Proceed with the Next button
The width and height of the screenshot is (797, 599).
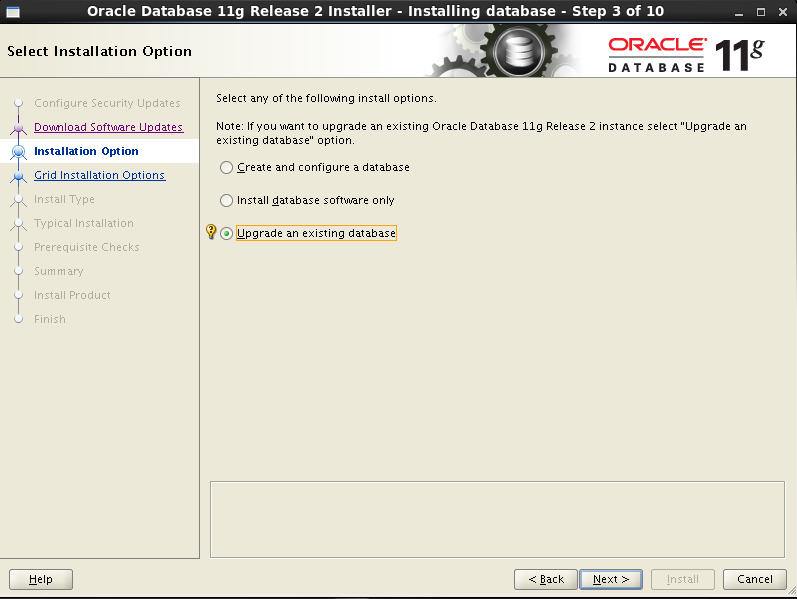(x=611, y=579)
